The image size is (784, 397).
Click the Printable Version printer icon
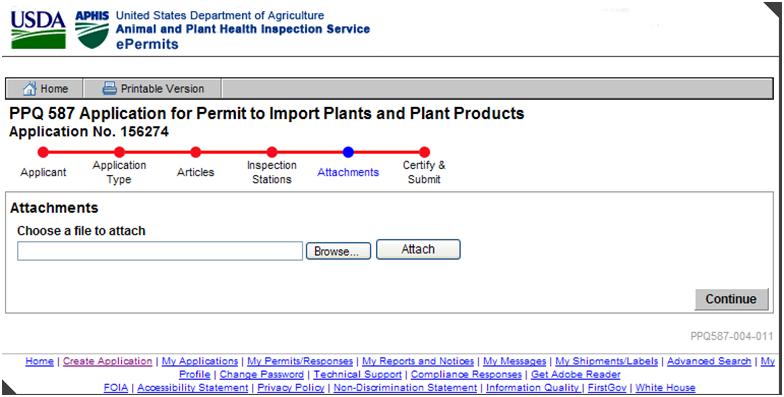pos(110,88)
